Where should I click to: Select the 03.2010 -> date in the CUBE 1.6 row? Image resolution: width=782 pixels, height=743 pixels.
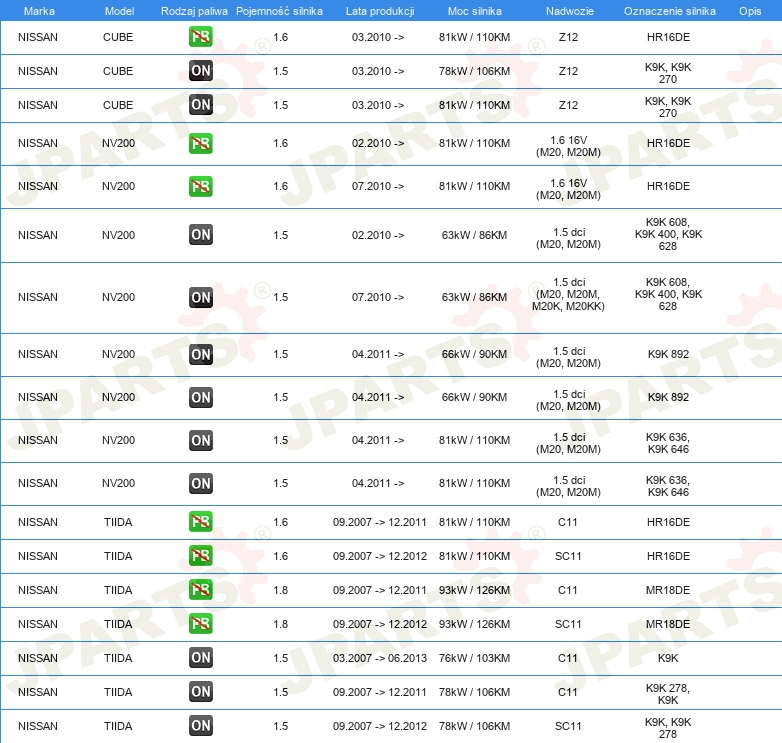pos(378,37)
